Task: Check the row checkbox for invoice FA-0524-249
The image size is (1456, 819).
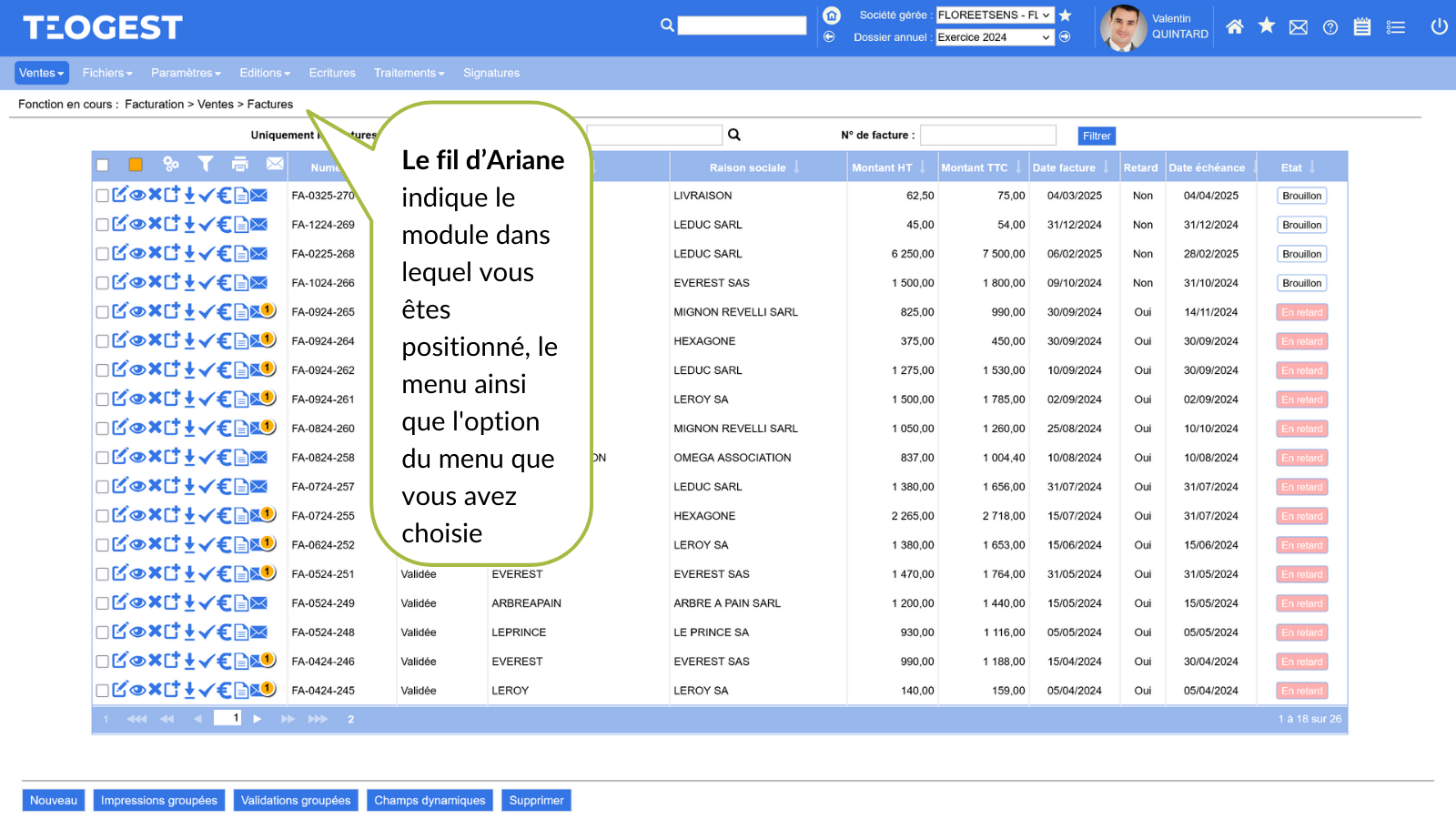Action: click(x=102, y=603)
